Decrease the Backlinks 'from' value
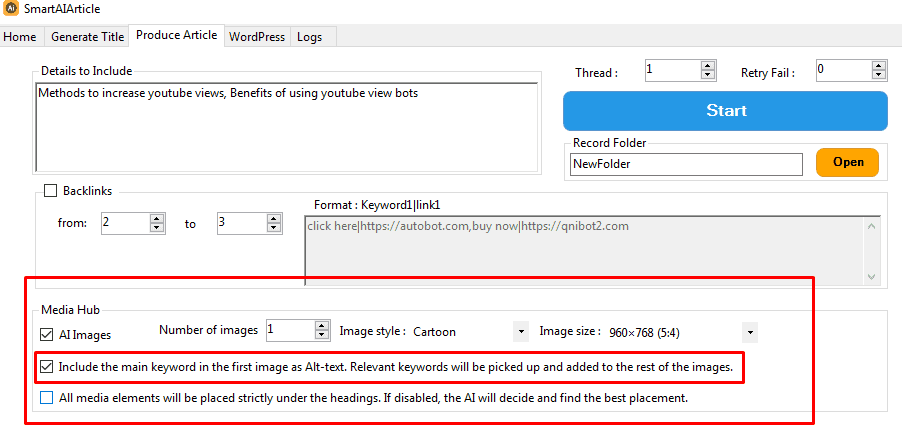Screen dimensions: 902x433 point(156,228)
